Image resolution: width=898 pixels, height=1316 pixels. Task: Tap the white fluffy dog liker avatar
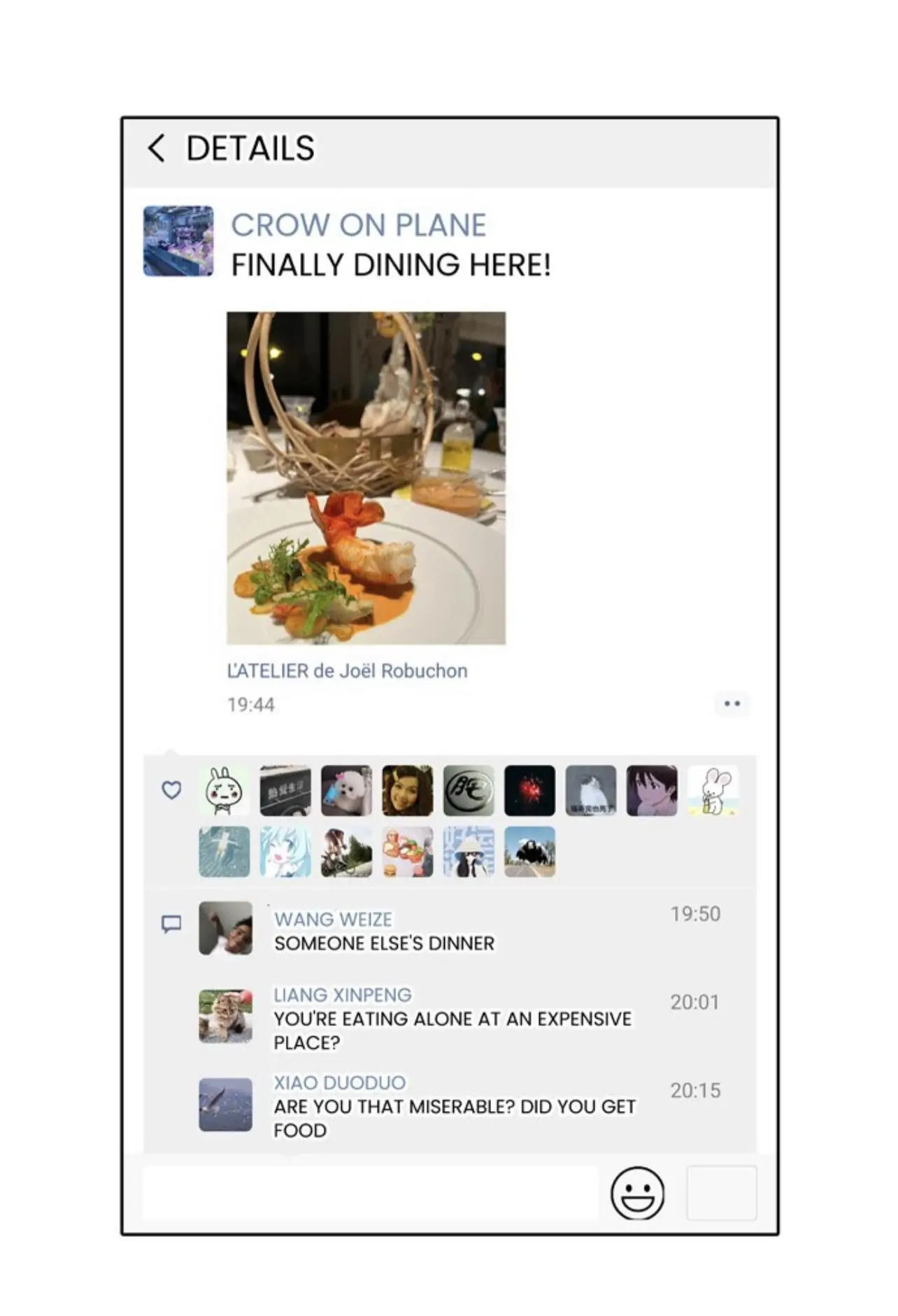click(346, 791)
